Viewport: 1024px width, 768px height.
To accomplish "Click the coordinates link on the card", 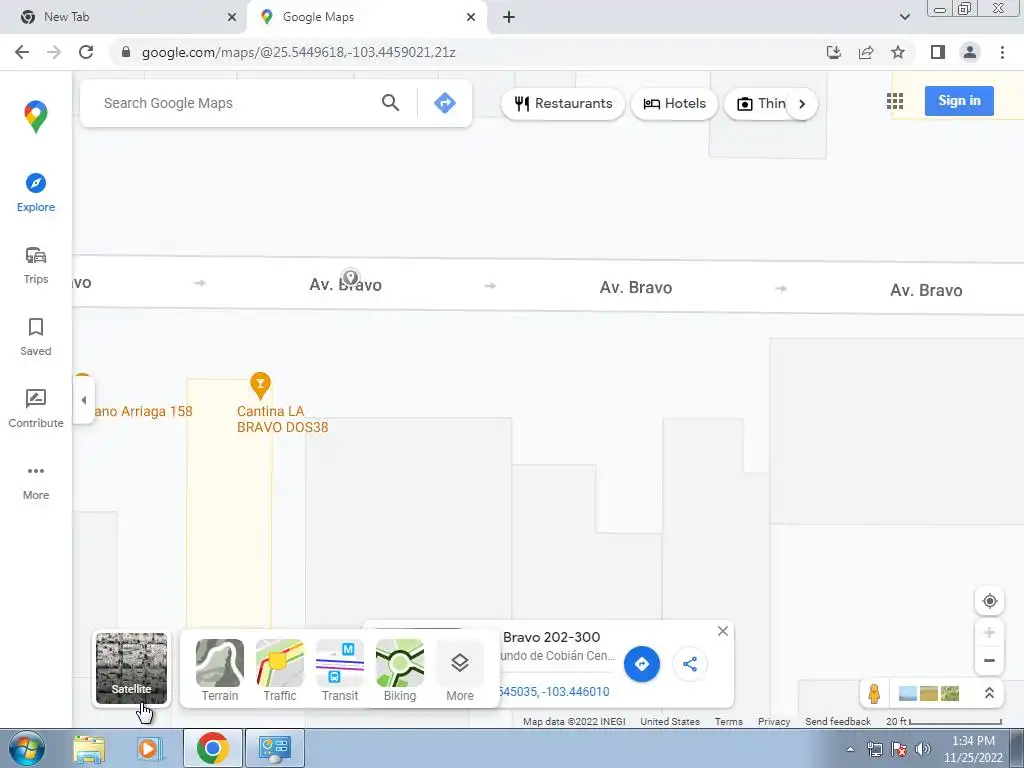I will point(554,692).
